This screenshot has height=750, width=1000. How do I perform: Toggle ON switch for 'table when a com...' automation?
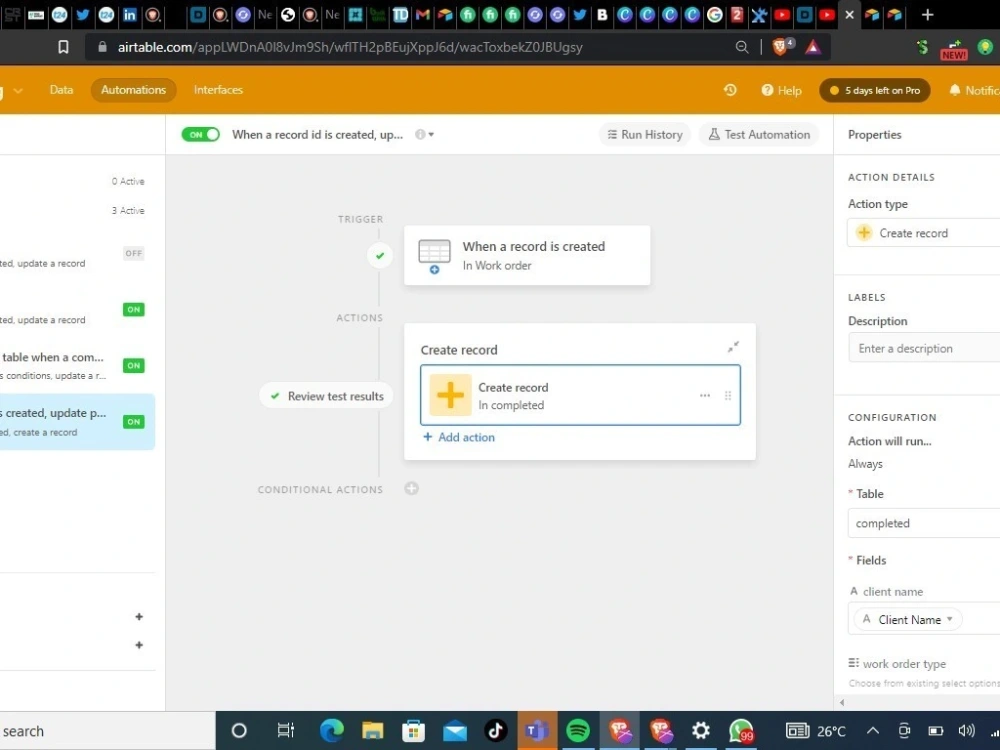point(133,365)
